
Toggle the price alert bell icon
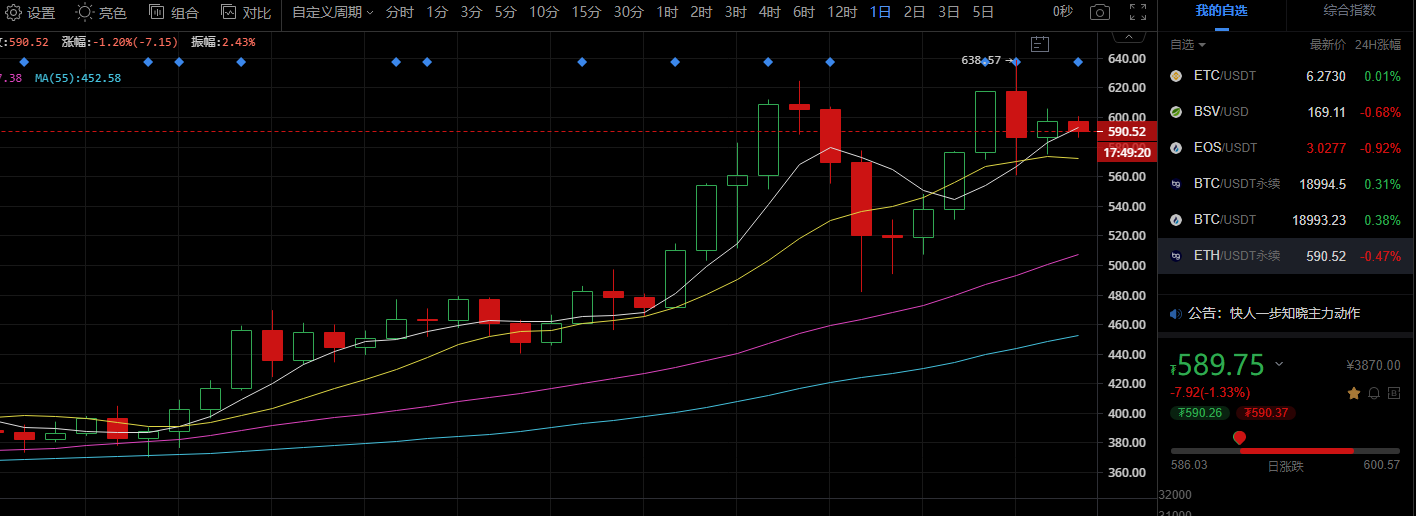point(1374,393)
